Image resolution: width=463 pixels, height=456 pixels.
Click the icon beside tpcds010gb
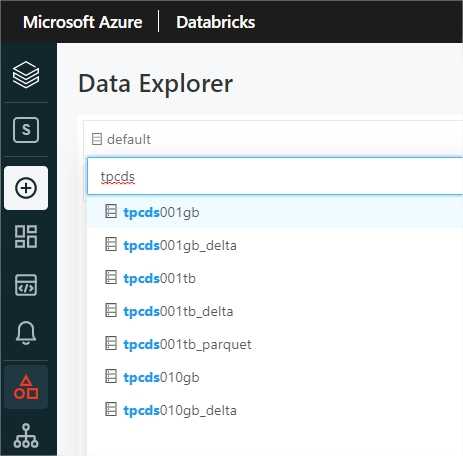[x=111, y=376]
